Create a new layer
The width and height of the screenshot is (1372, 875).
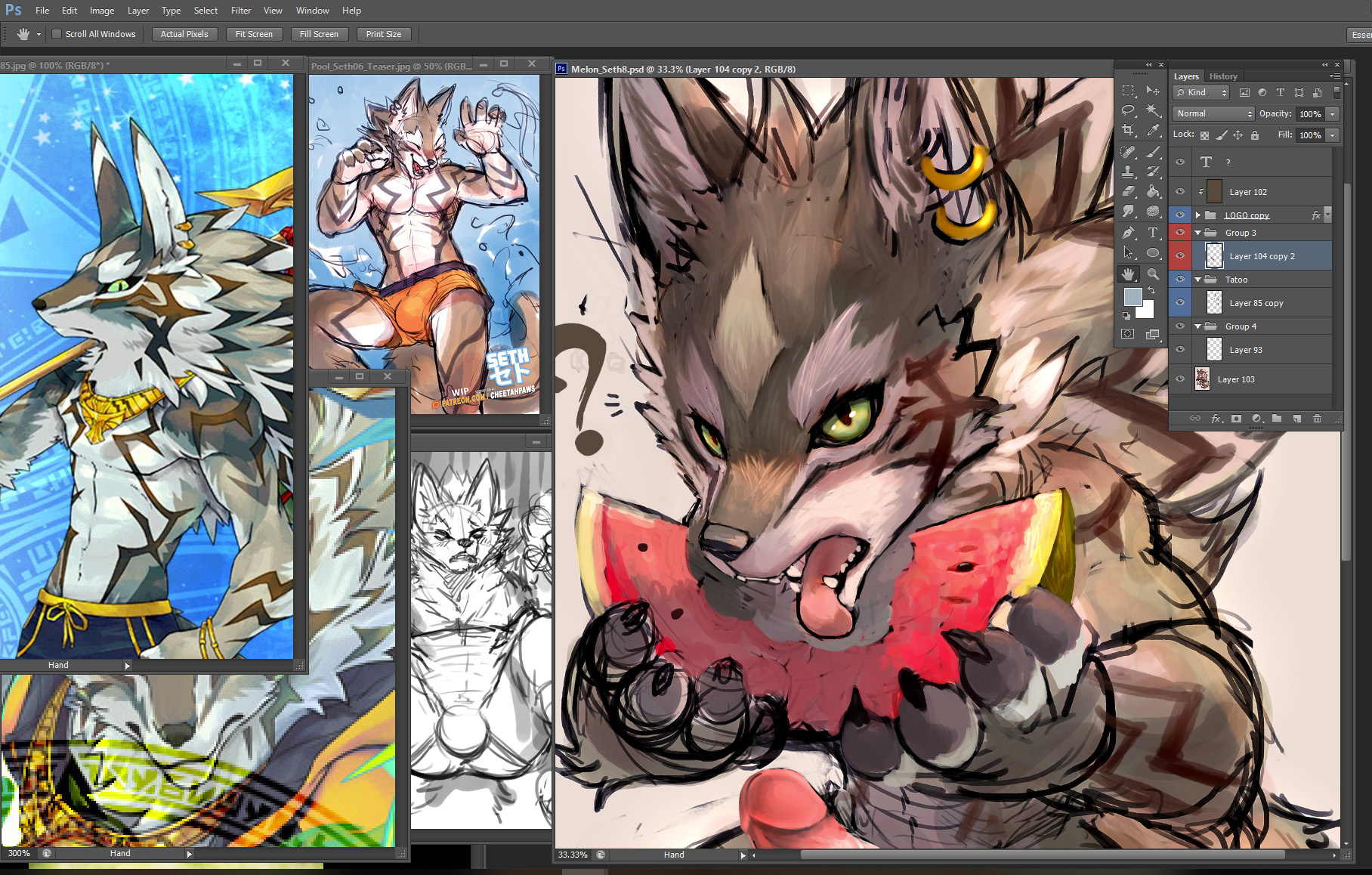[x=1297, y=419]
